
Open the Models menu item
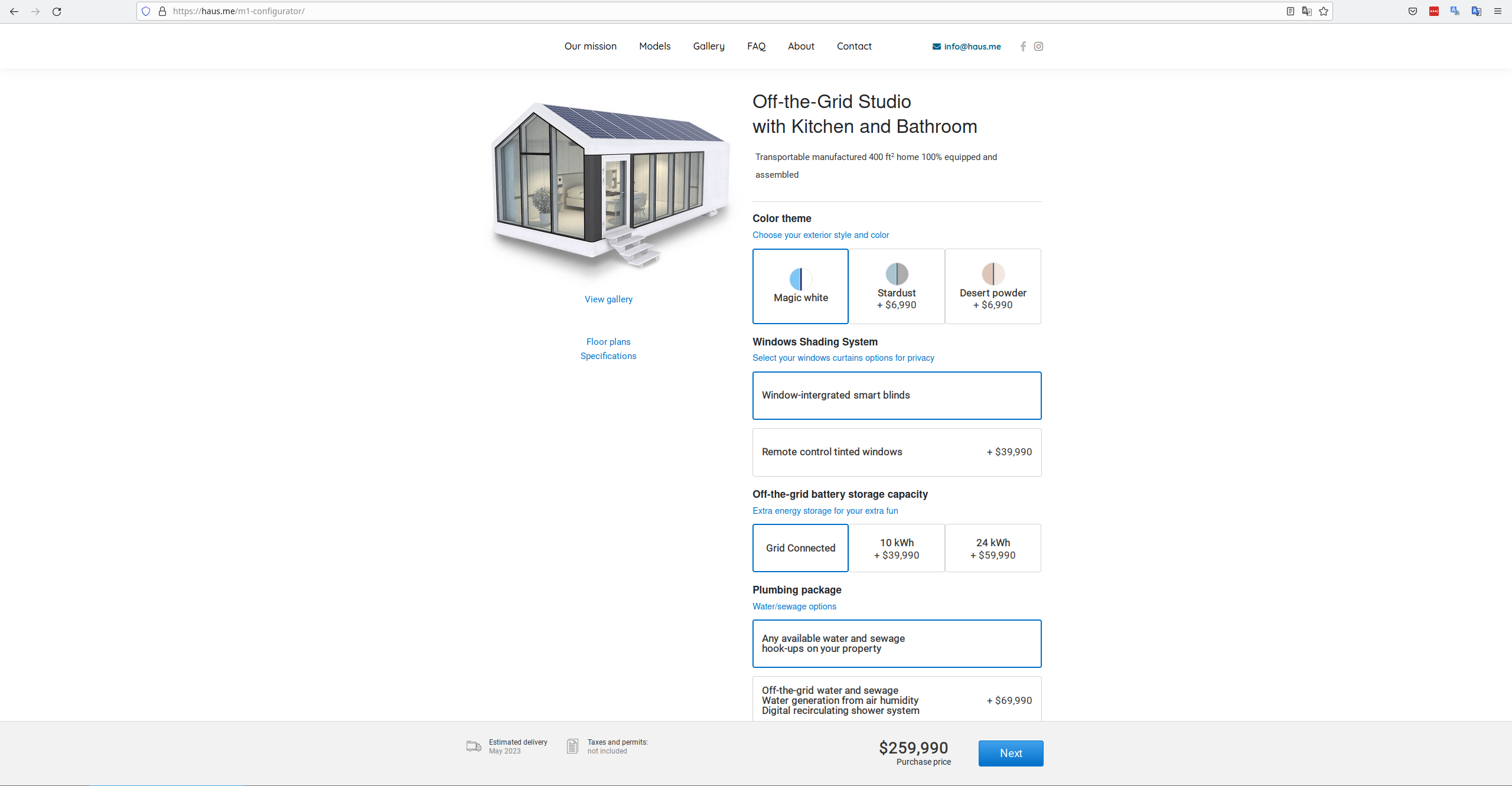click(654, 46)
